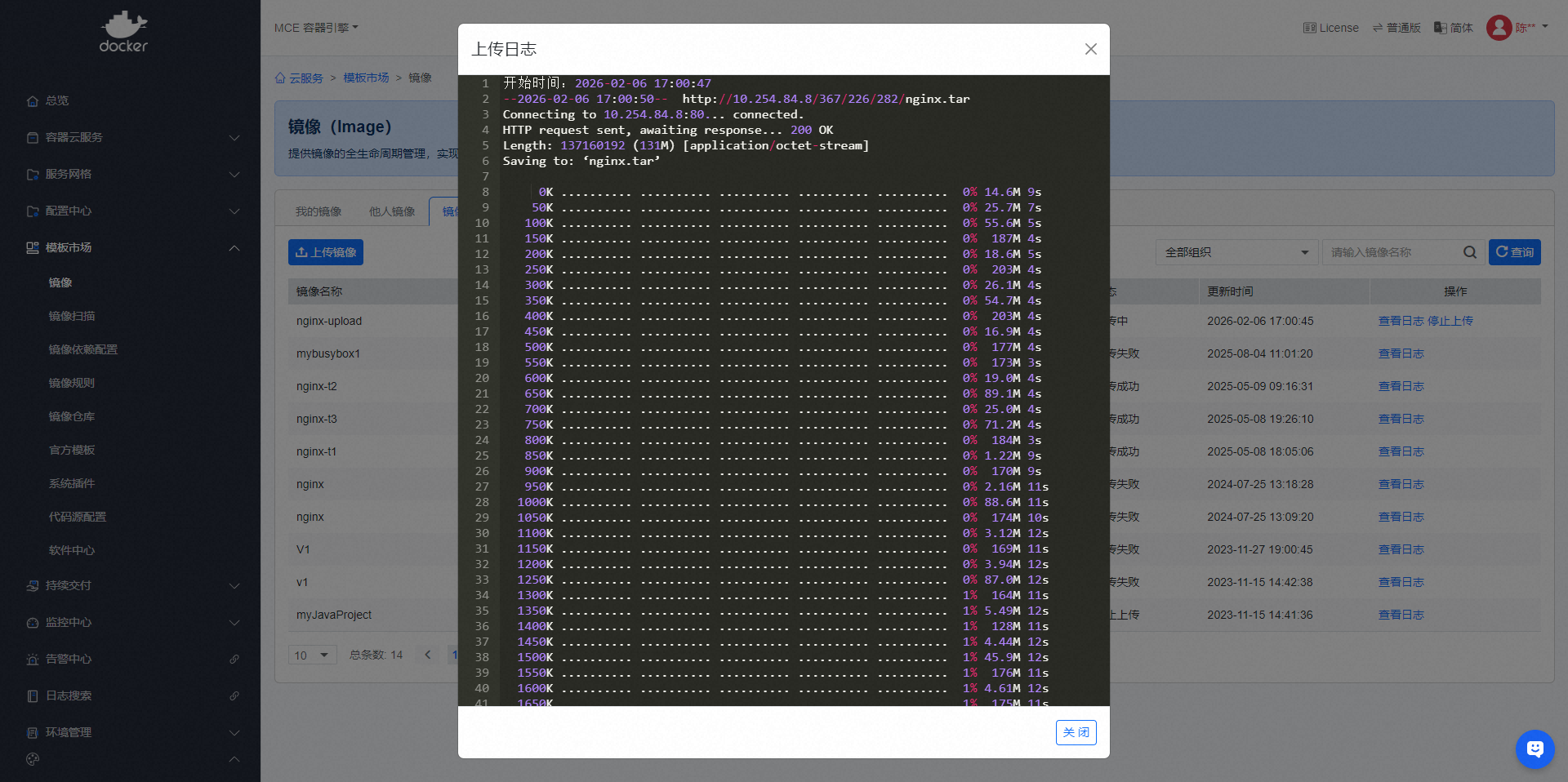Open the chat support robot icon

pos(1535,749)
